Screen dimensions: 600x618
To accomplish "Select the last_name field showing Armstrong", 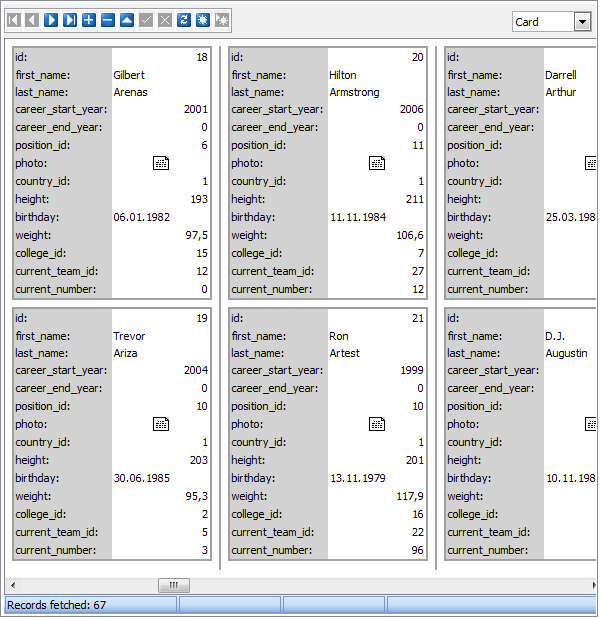I will click(x=376, y=92).
